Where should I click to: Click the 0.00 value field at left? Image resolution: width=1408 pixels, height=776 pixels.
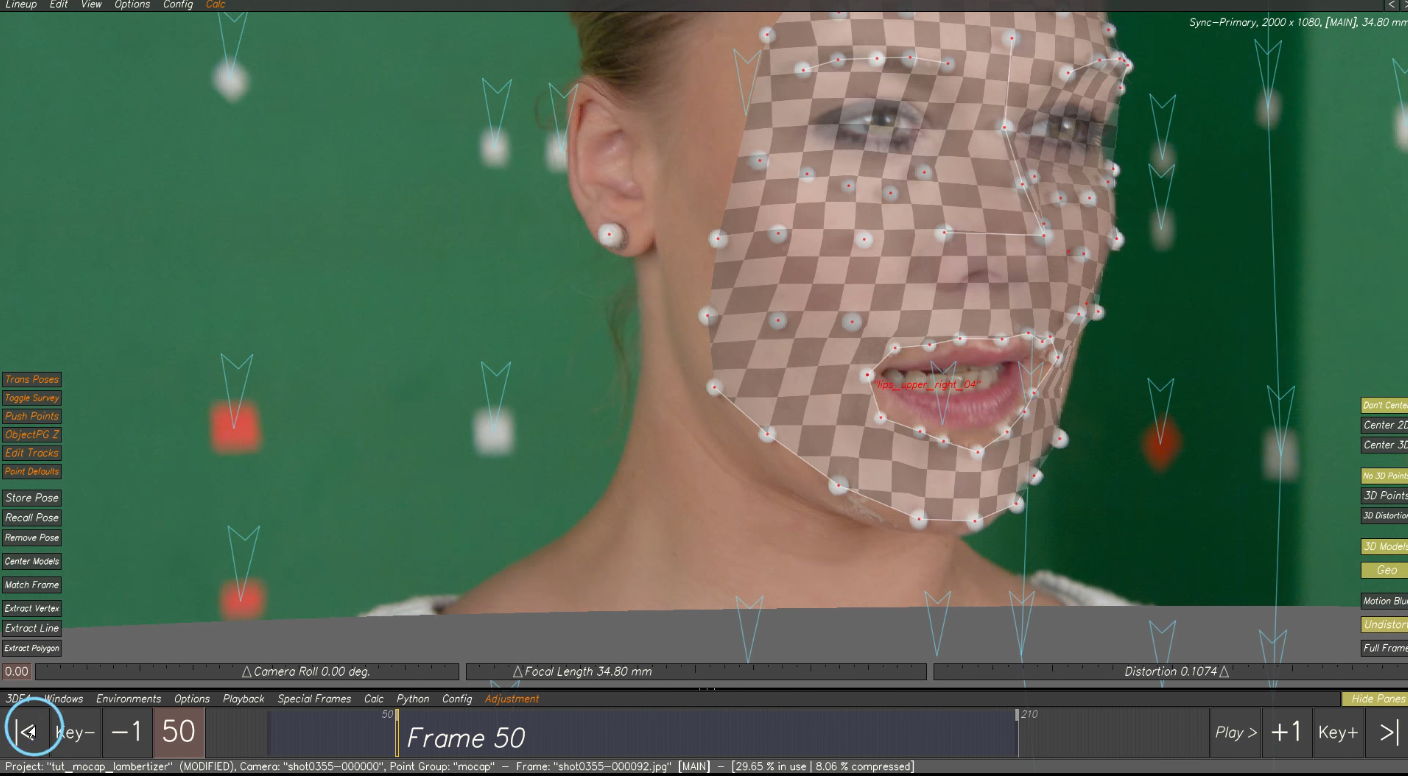(16, 672)
